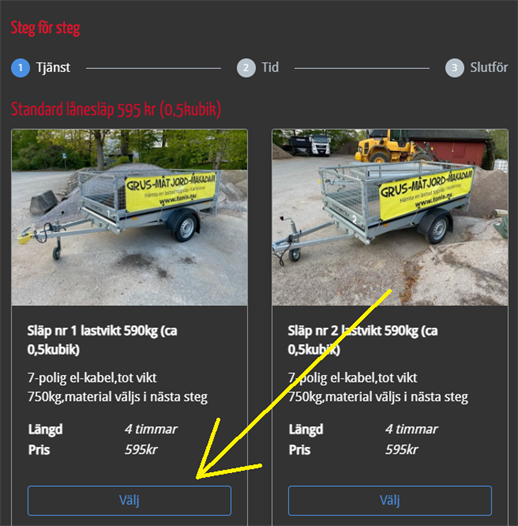Click the Standard lånesläp 595 kr heading
The width and height of the screenshot is (518, 526).
(116, 109)
